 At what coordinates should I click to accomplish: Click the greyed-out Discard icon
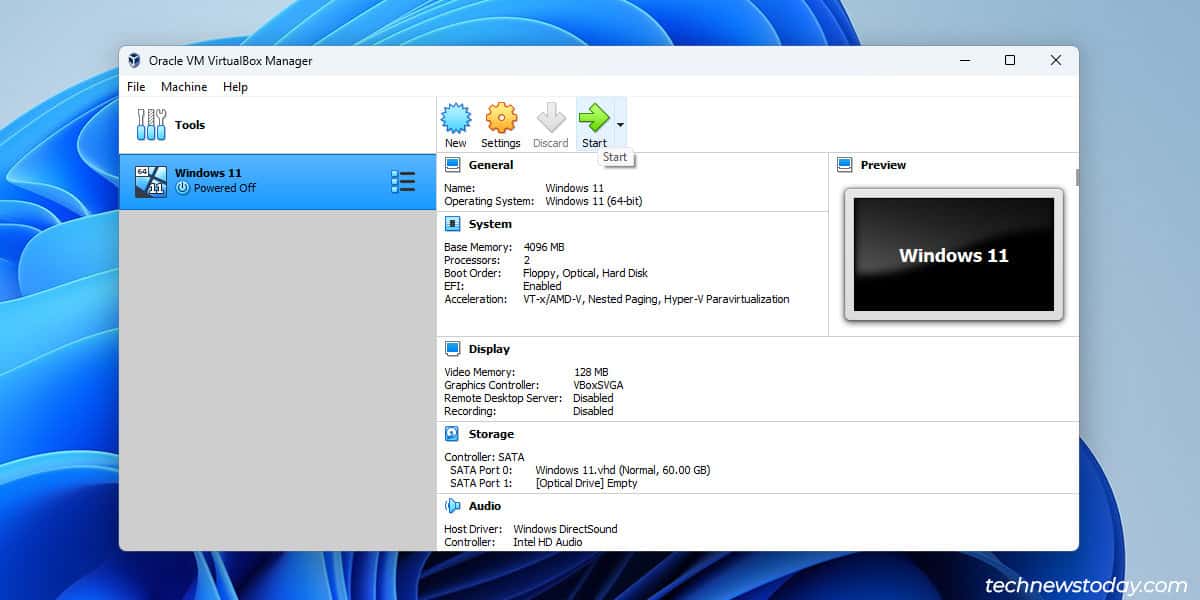pos(551,118)
